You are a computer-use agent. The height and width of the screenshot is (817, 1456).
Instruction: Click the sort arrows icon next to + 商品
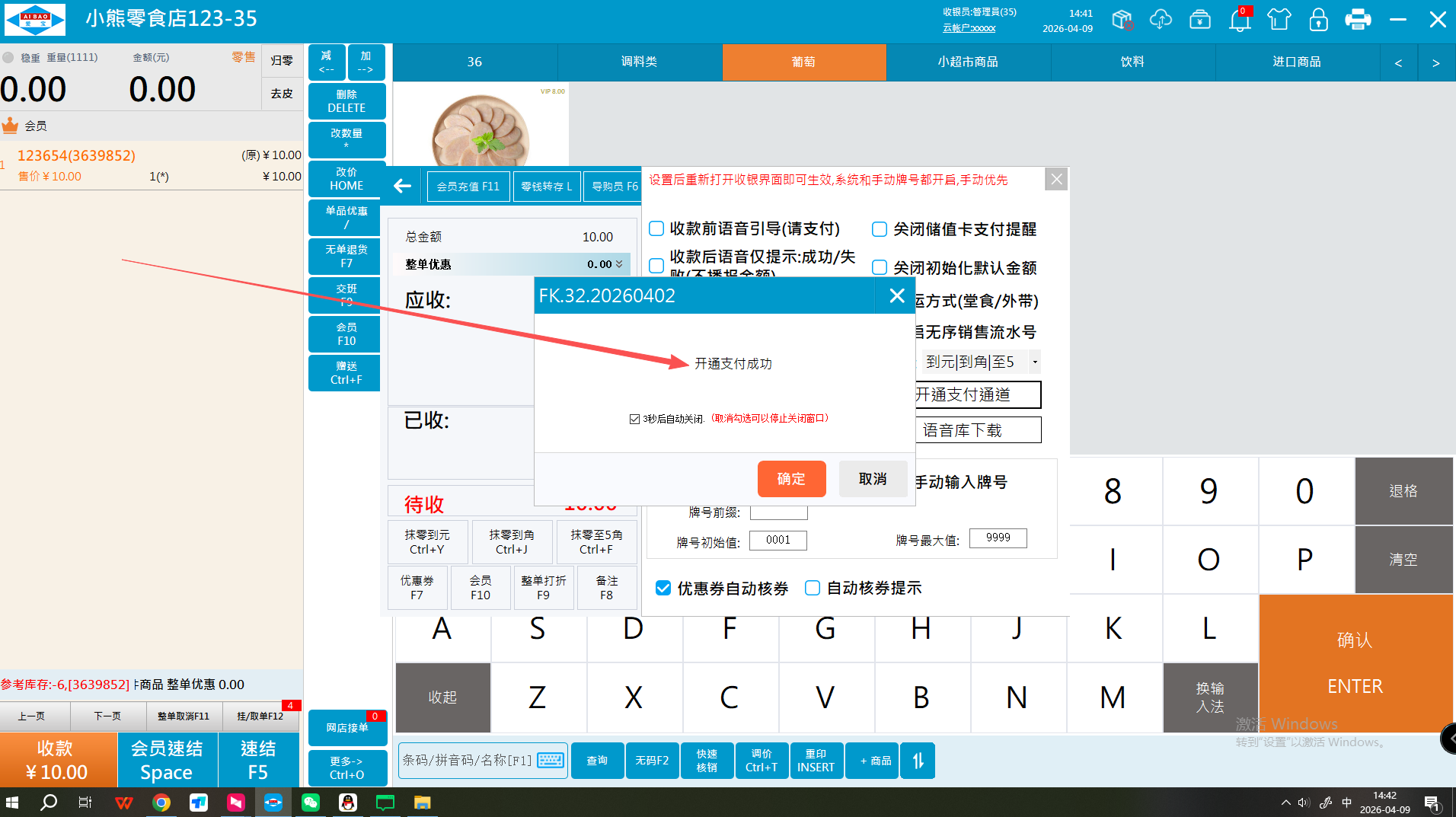[918, 760]
